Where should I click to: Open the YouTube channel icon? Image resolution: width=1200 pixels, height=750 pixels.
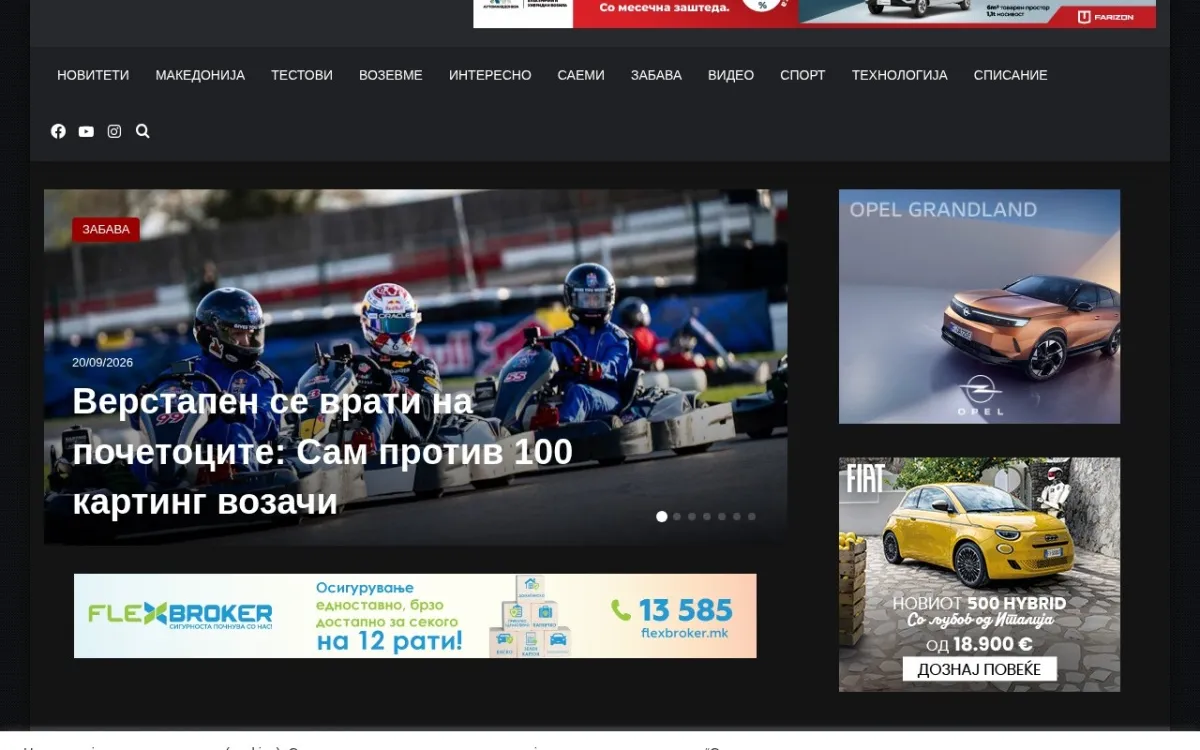tap(86, 131)
